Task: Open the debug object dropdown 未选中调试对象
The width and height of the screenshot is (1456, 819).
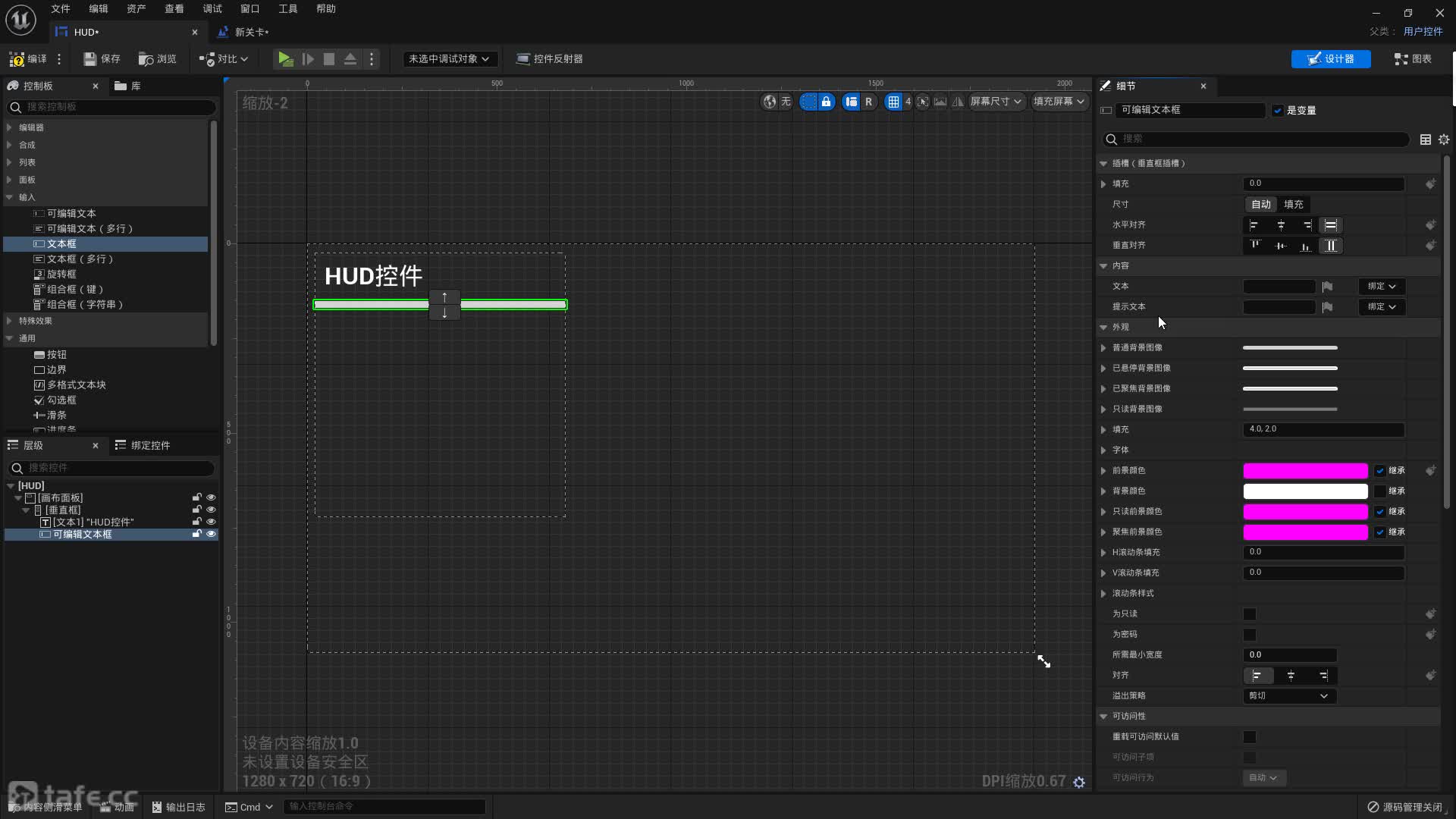Action: point(449,58)
